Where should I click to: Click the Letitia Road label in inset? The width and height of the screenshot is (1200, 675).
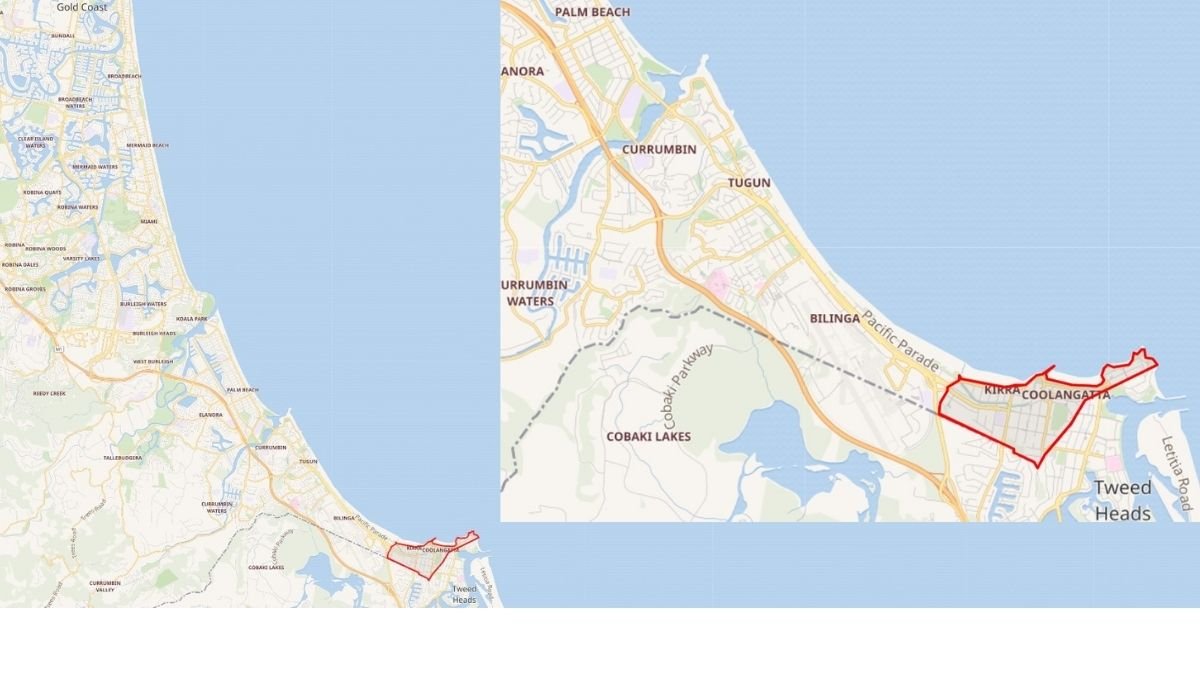(1176, 473)
